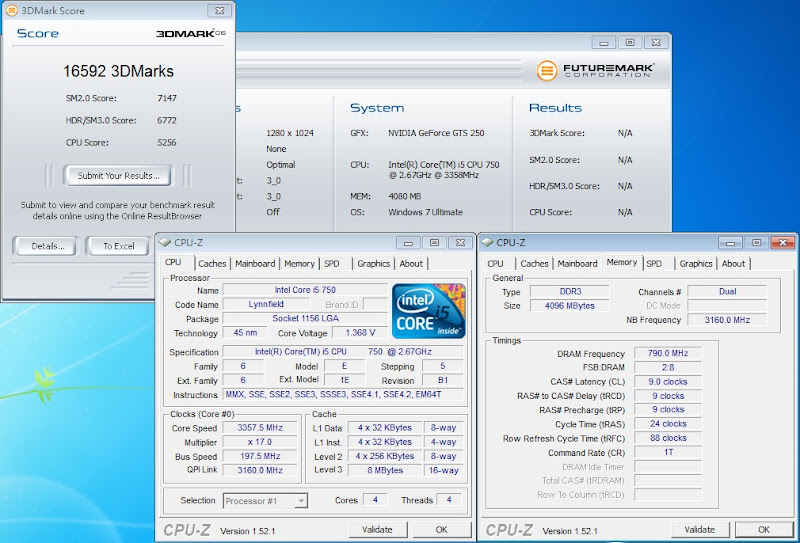
Task: Click the 16592 3DMarks score text
Action: pyautogui.click(x=118, y=71)
